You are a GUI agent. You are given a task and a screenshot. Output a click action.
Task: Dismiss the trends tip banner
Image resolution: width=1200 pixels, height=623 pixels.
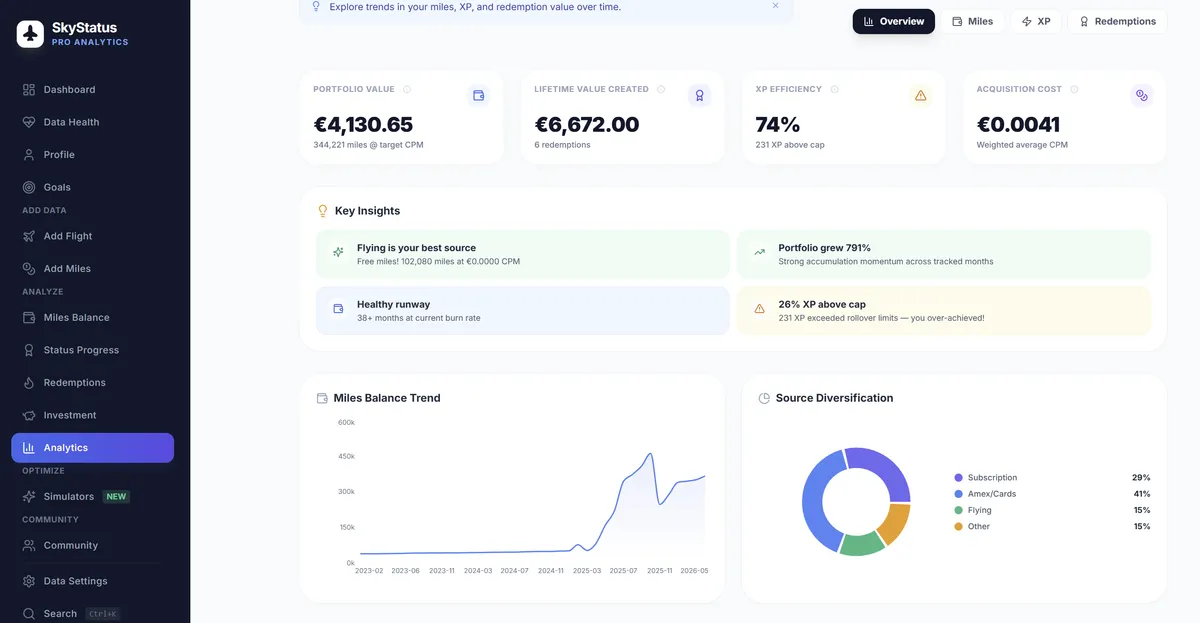click(775, 5)
